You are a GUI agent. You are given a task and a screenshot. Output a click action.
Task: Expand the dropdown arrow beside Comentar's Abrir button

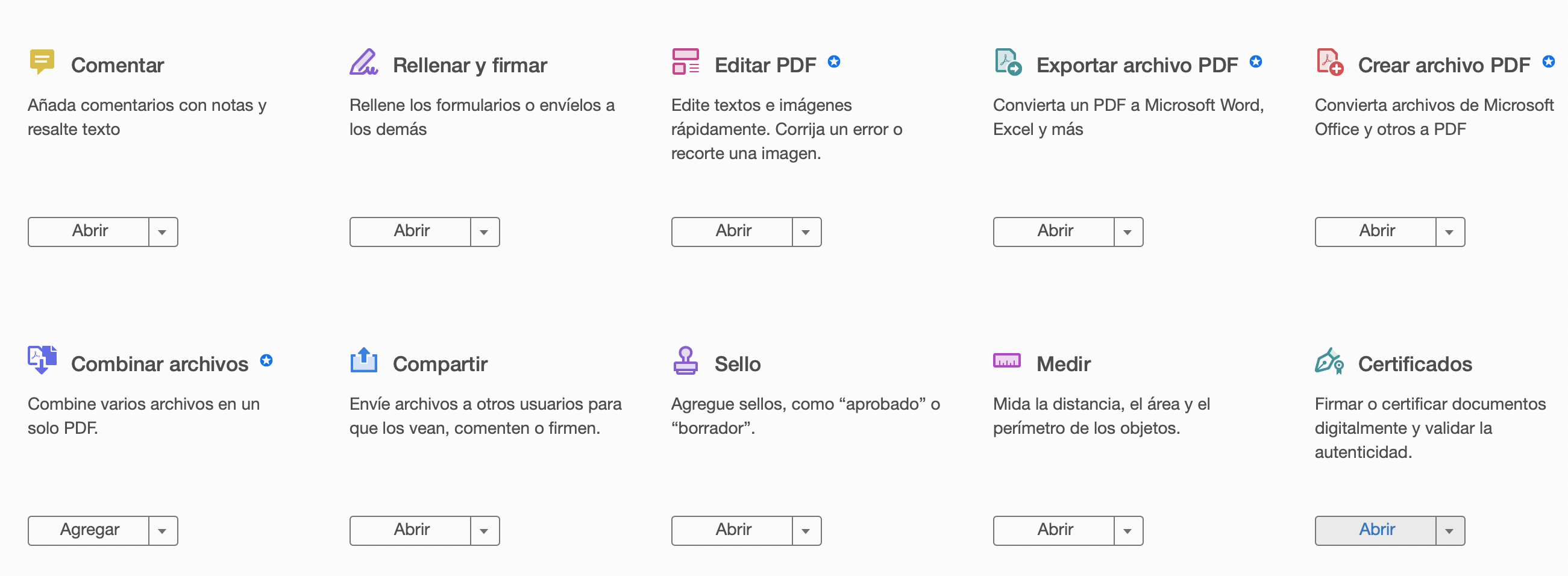(163, 232)
